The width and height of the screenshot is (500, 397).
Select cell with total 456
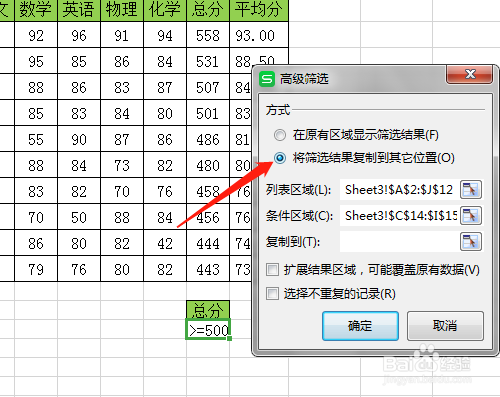coord(208,217)
